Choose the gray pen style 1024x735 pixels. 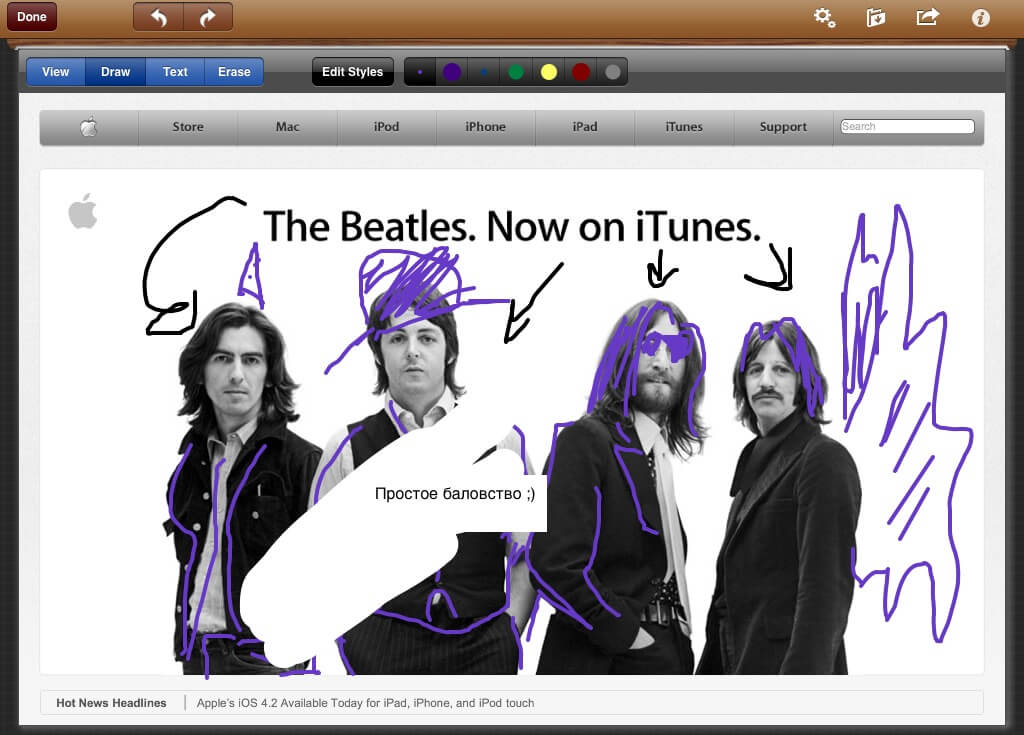[613, 72]
